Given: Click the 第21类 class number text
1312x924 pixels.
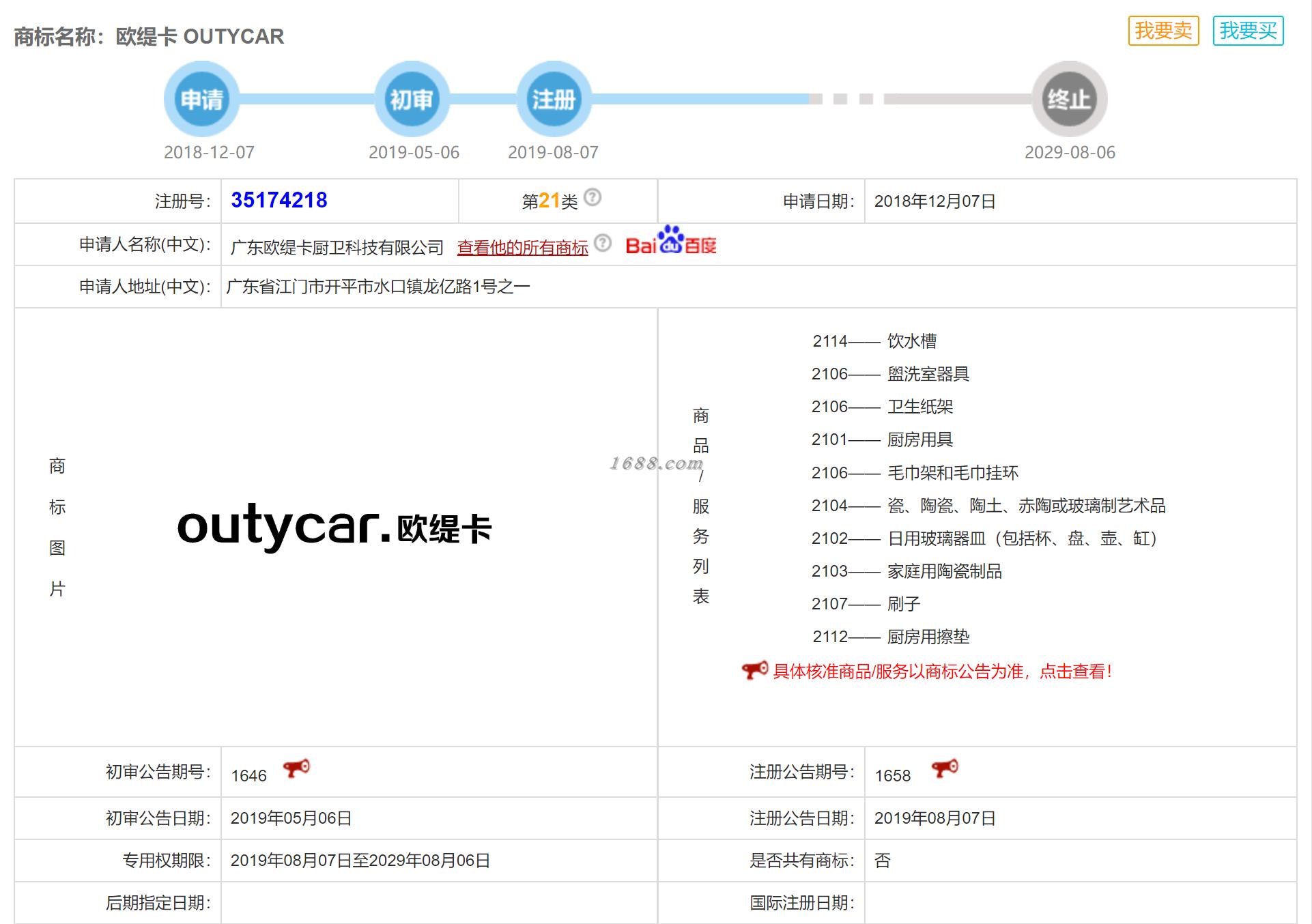Looking at the screenshot, I should tap(550, 201).
